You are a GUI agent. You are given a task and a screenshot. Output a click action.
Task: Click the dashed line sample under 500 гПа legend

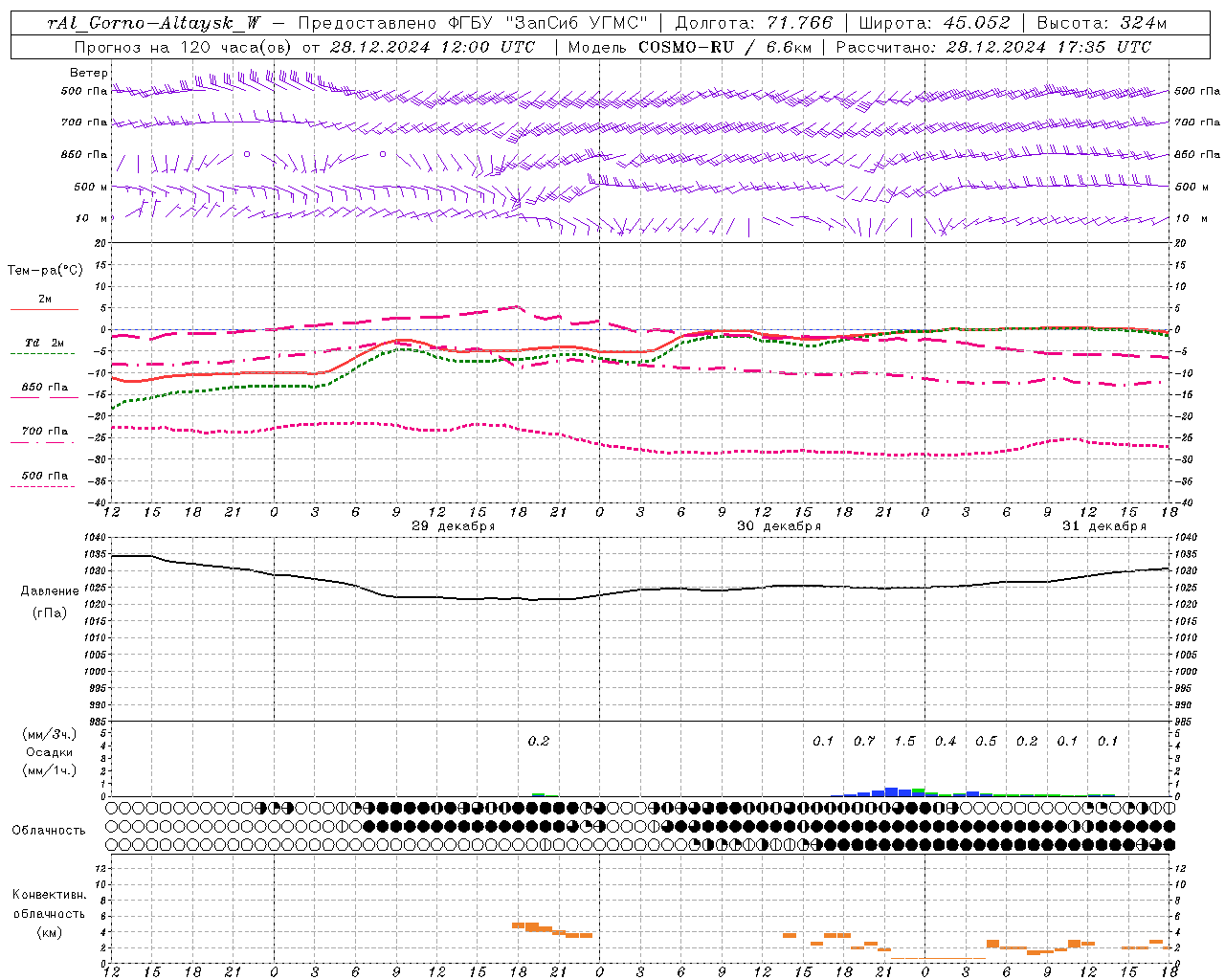click(43, 486)
